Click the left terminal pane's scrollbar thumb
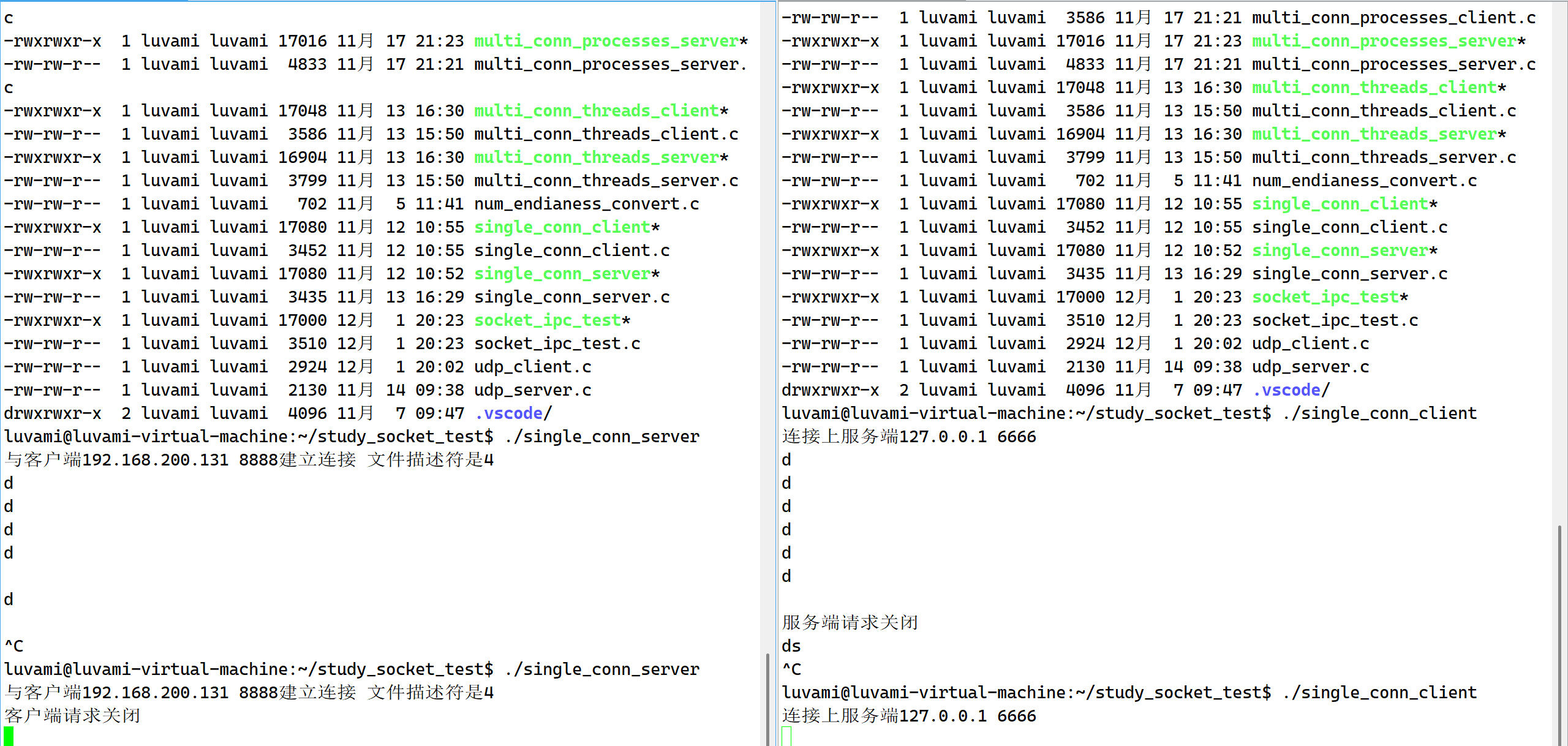Screen dimensions: 1568x746 point(767,698)
